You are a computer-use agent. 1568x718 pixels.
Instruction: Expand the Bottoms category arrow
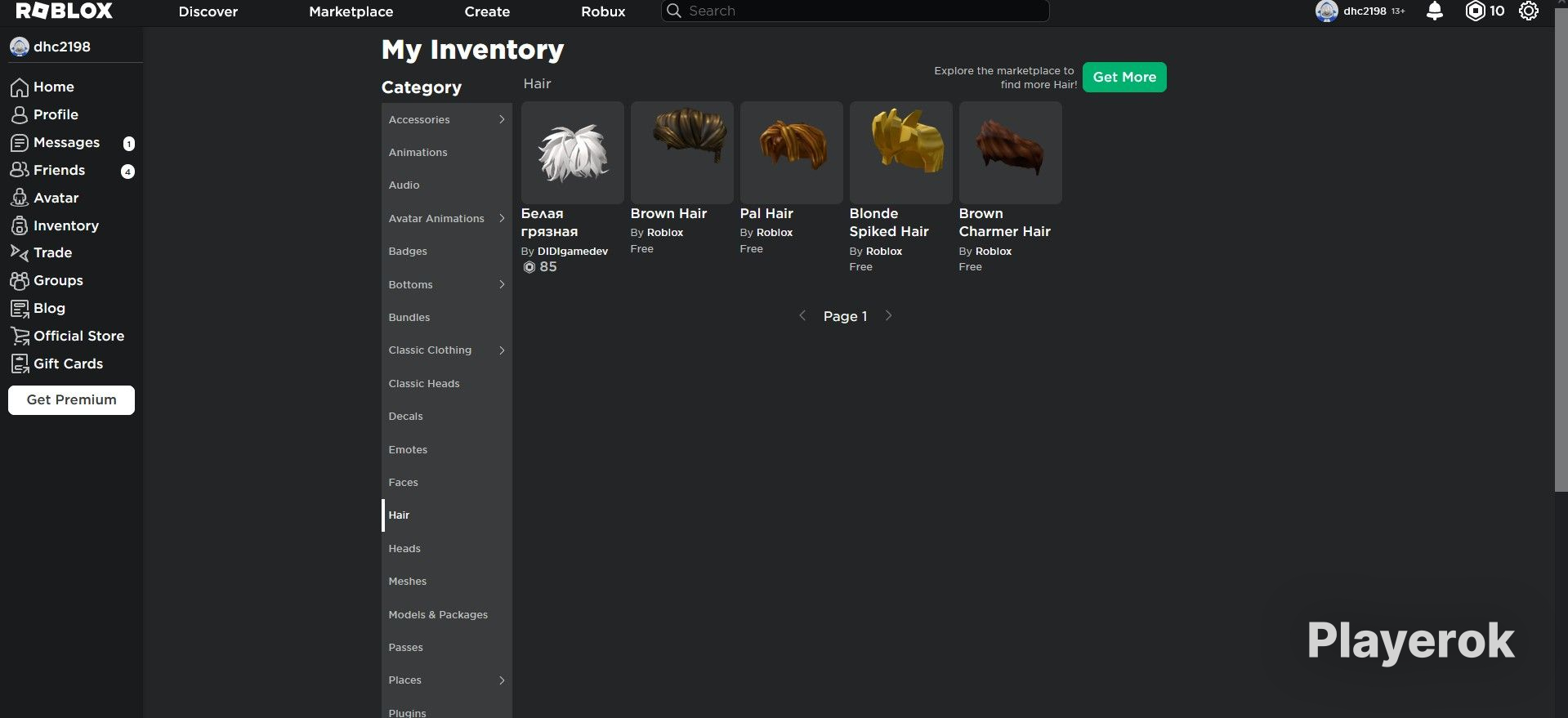click(502, 284)
